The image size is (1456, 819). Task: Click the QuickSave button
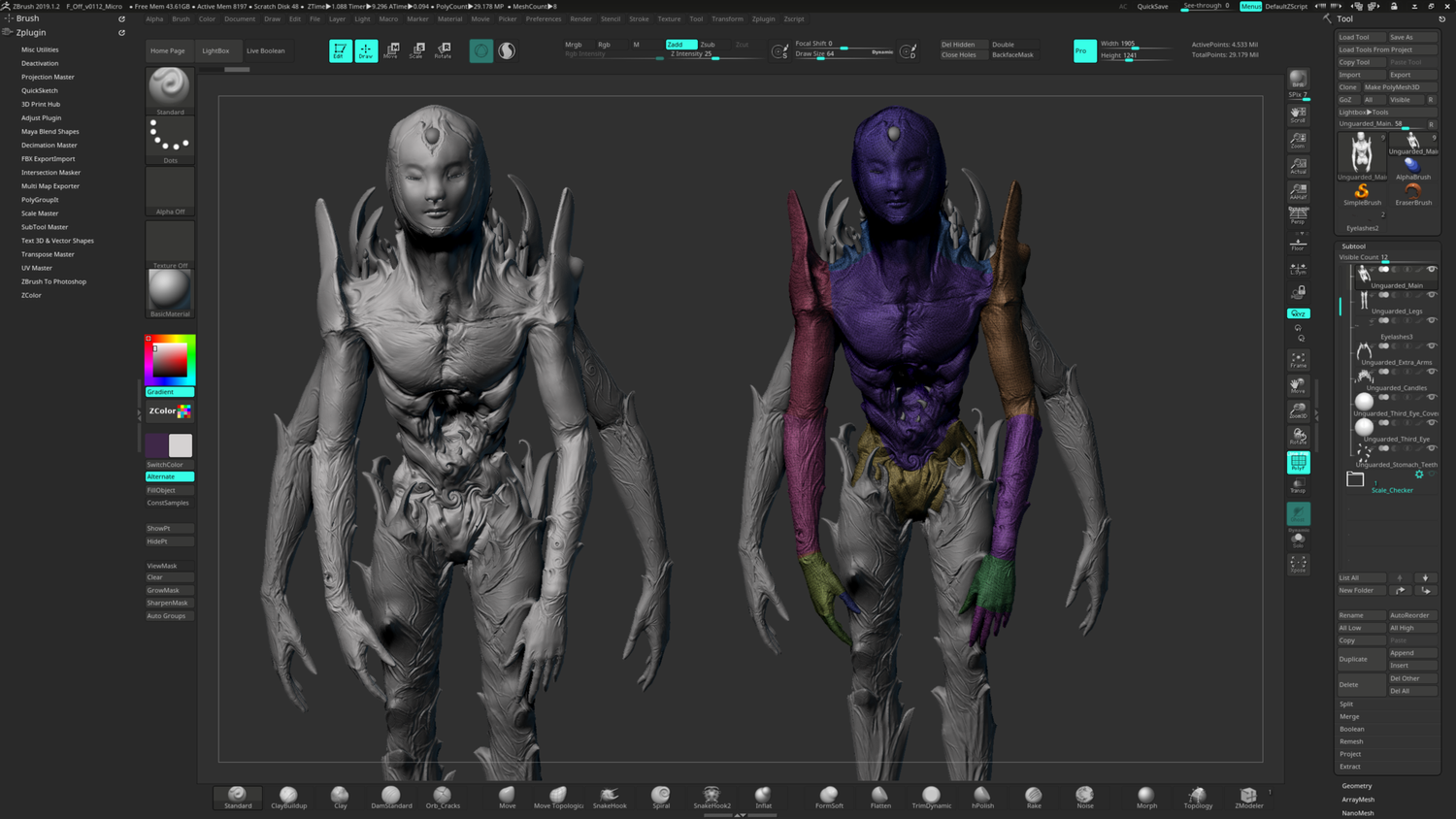pos(1153,7)
